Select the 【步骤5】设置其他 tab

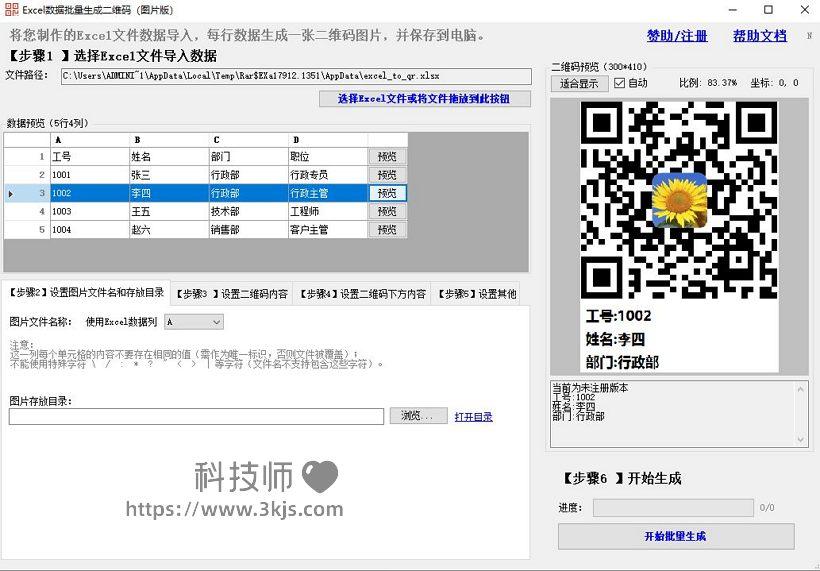coord(476,294)
